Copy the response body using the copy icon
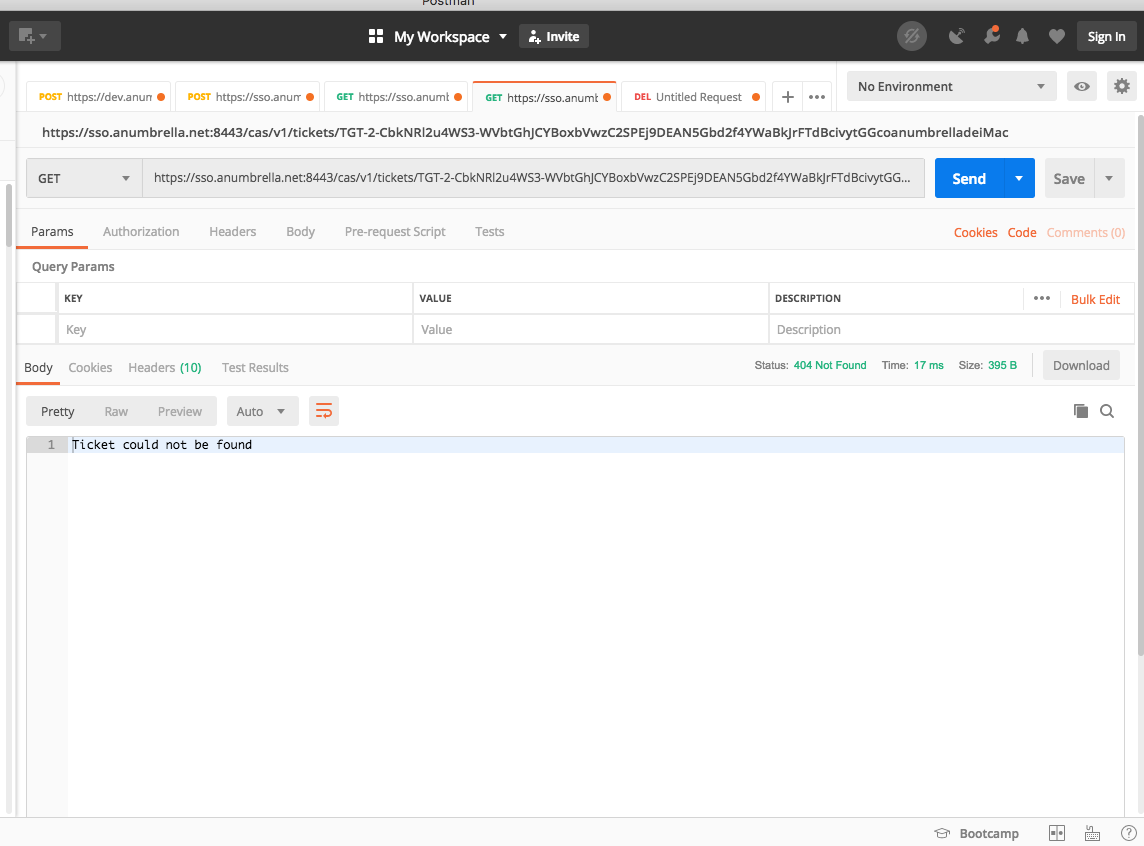Screen dimensions: 1144x846 pyautogui.click(x=1081, y=410)
